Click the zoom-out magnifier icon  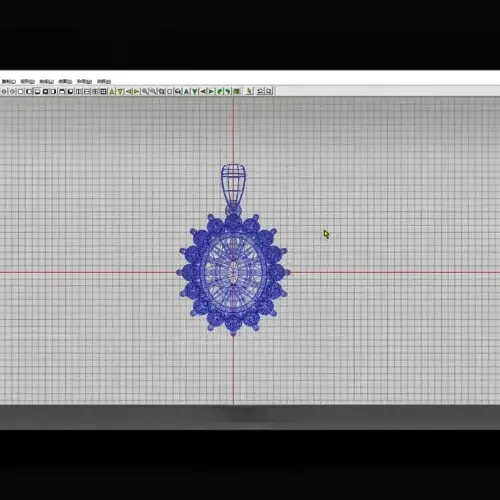tap(153, 91)
